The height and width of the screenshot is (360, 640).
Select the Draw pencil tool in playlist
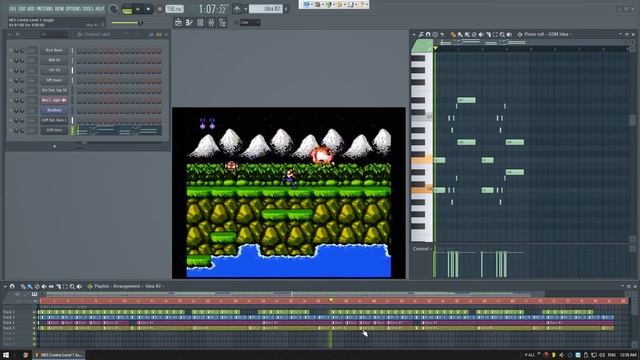pyautogui.click(x=23, y=287)
